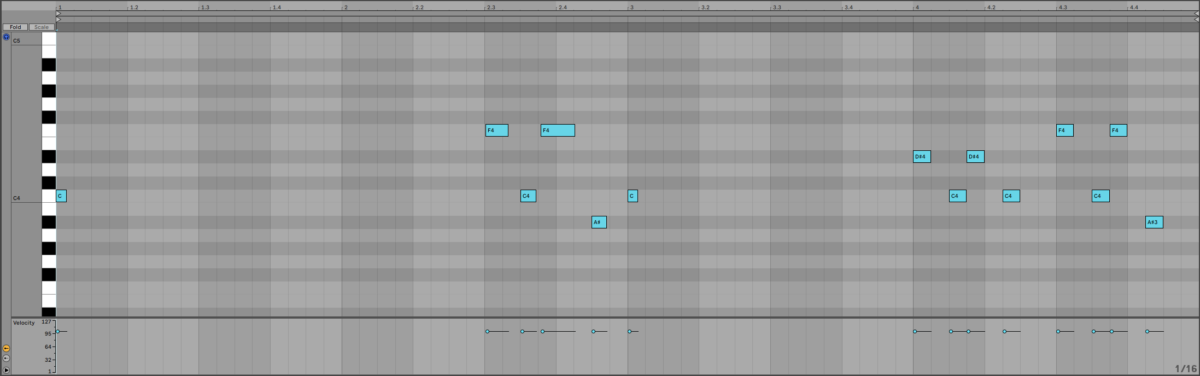Viewport: 1200px width, 376px height.
Task: Select the F4 note starting at 4.3
Action: point(1064,130)
